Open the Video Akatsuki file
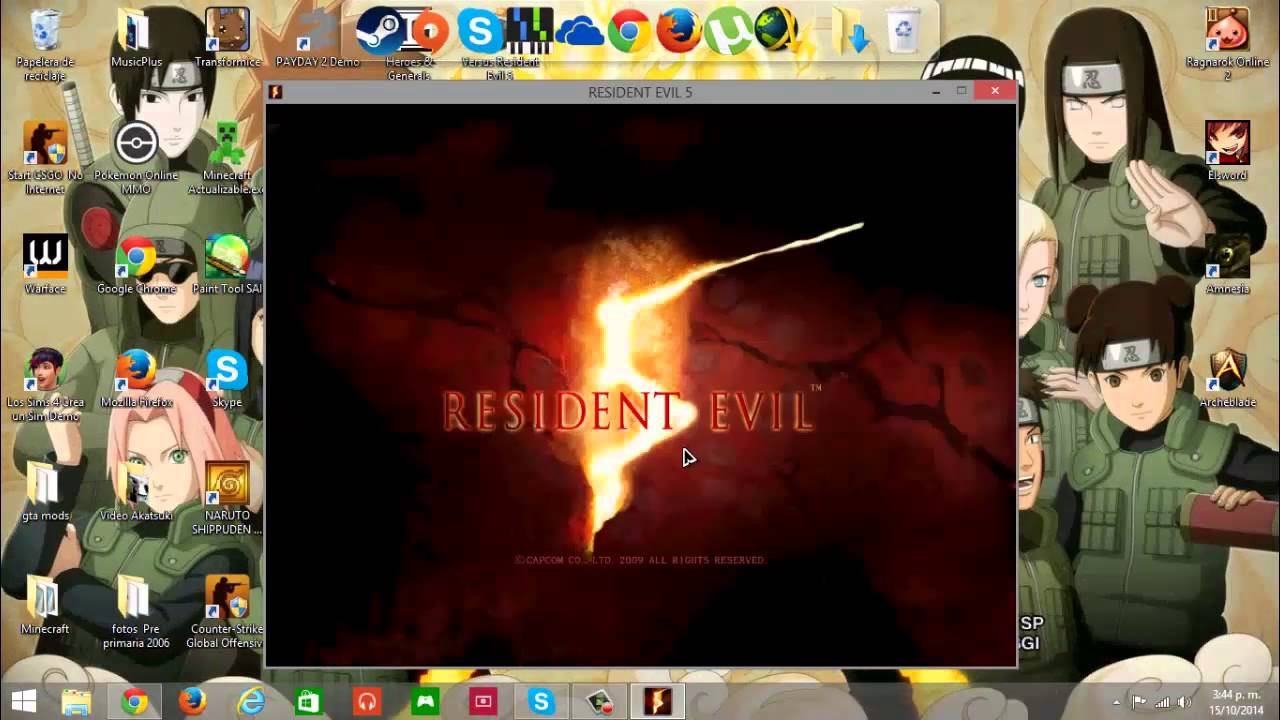 pos(136,492)
